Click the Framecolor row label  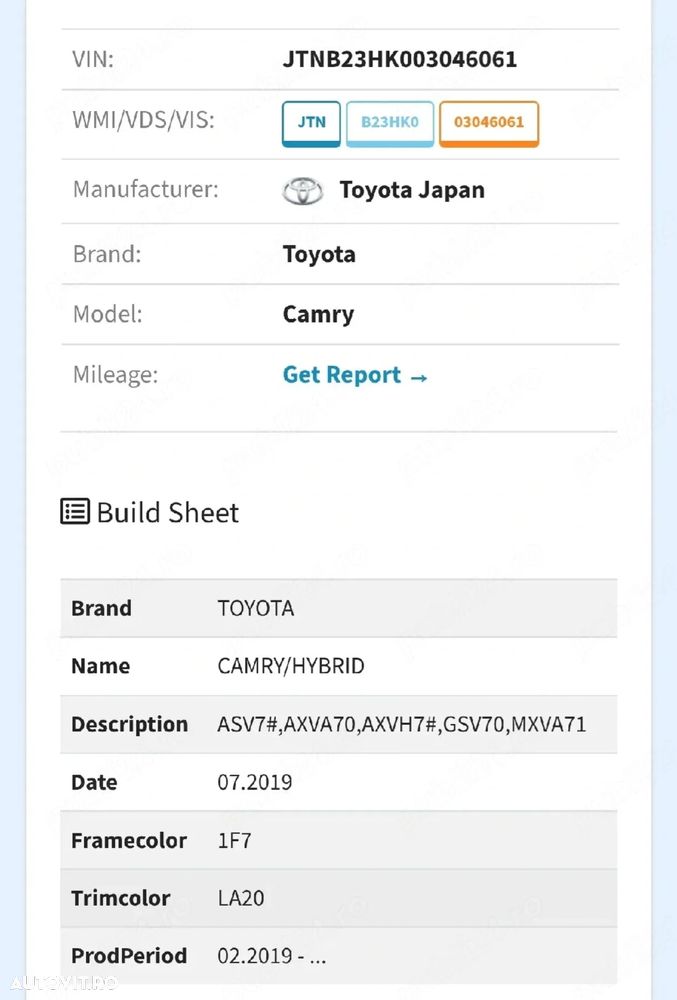pos(129,841)
